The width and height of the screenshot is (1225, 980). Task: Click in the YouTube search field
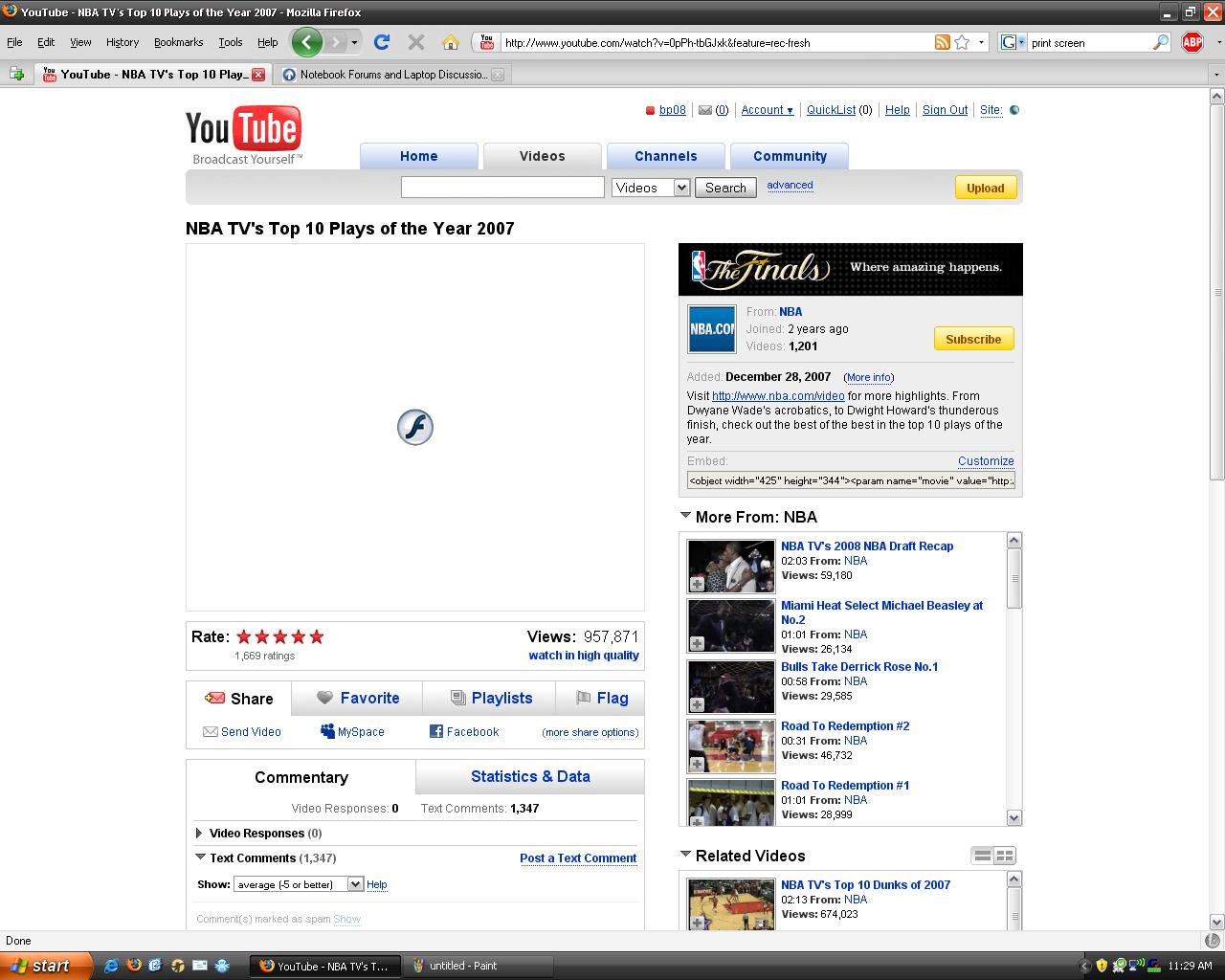click(502, 188)
